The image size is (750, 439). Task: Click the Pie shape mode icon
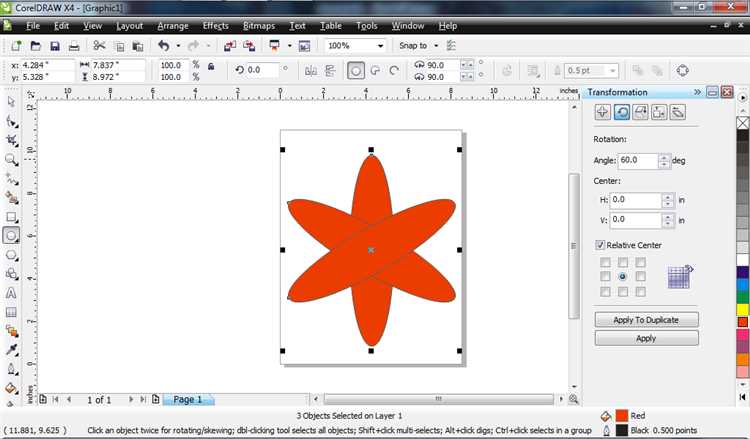(x=375, y=71)
